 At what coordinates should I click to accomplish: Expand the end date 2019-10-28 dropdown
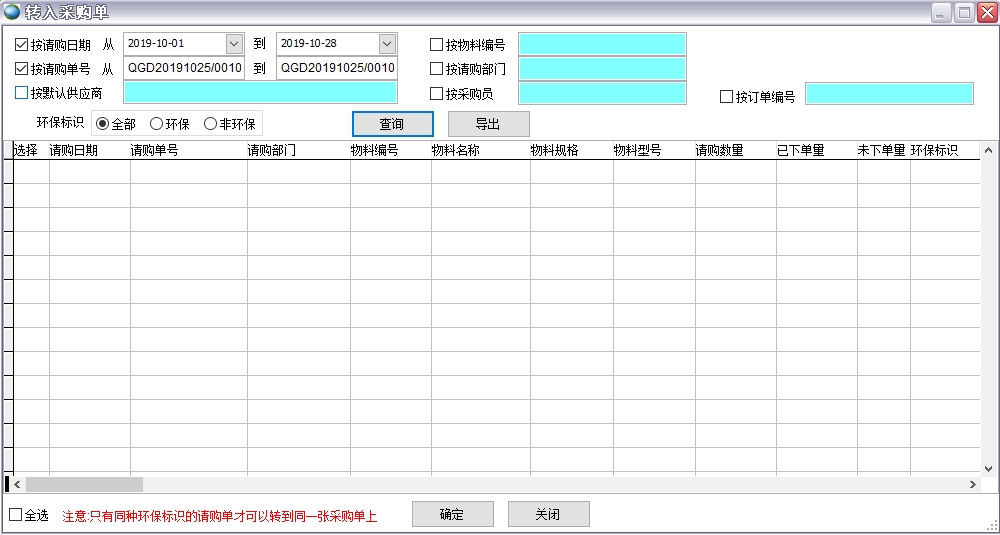pyautogui.click(x=387, y=44)
